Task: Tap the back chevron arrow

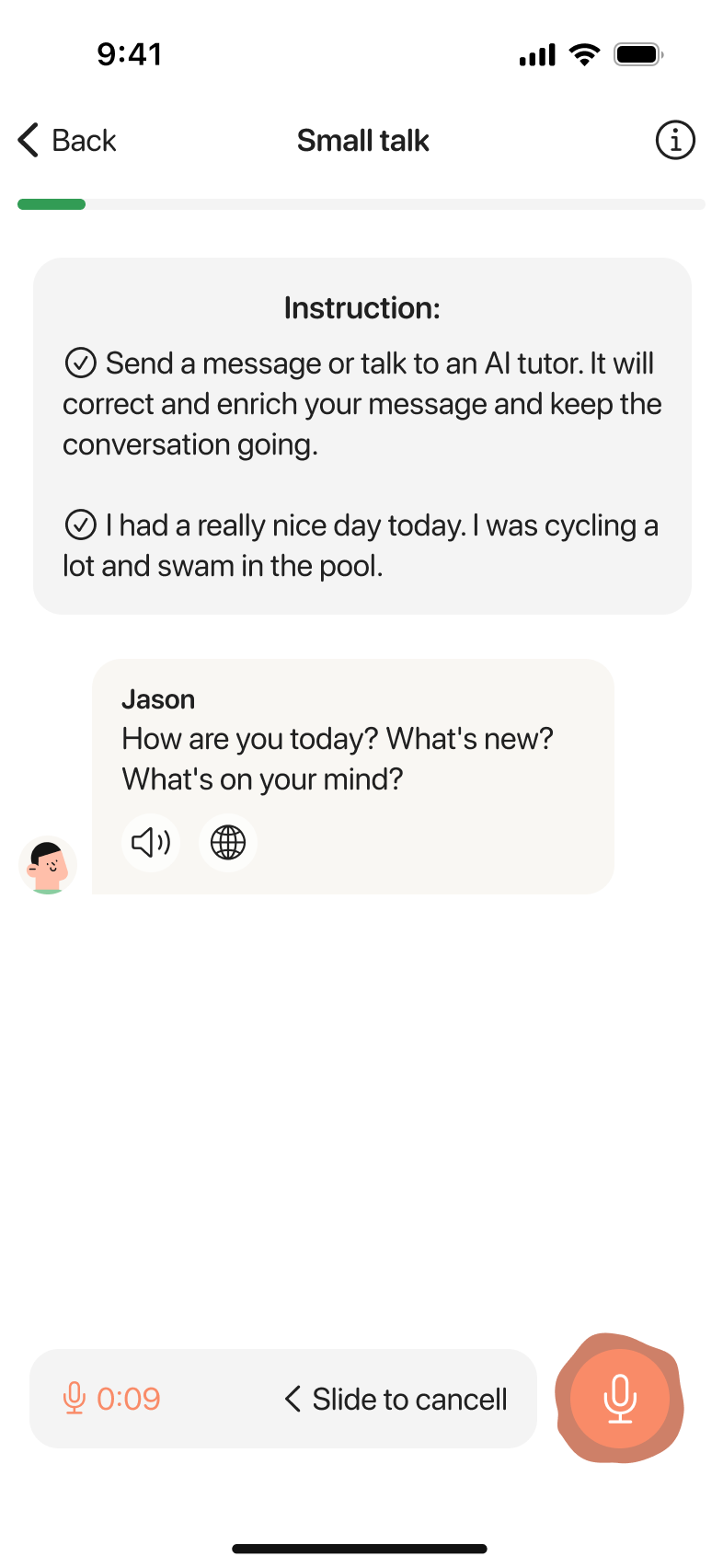Action: point(29,141)
